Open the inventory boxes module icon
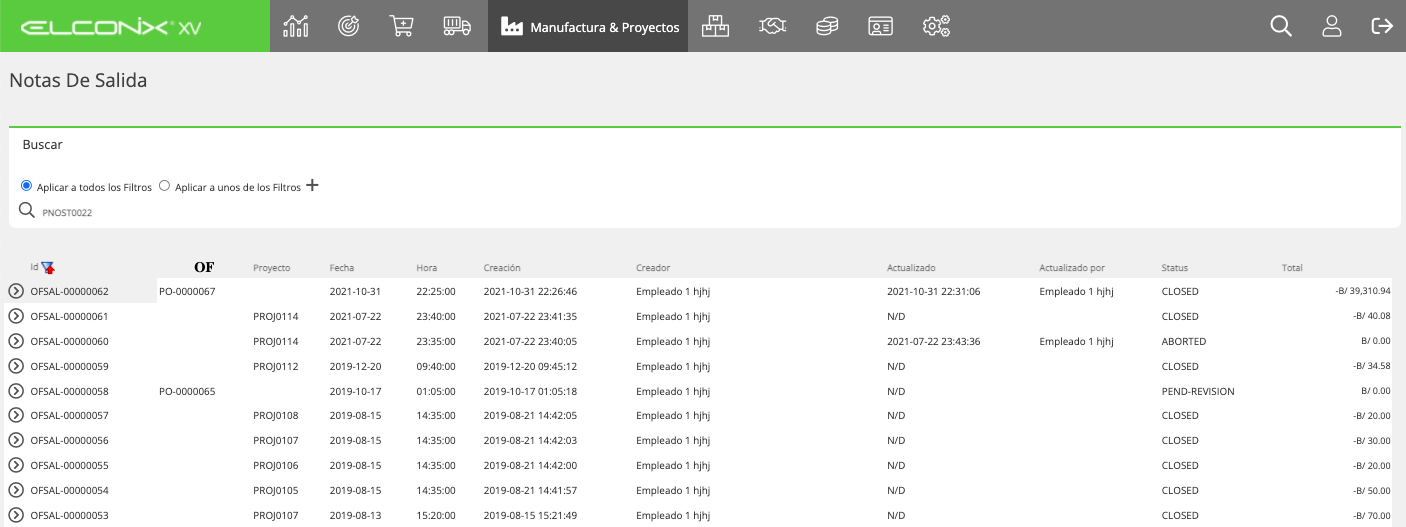The height and width of the screenshot is (527, 1406). click(715, 26)
